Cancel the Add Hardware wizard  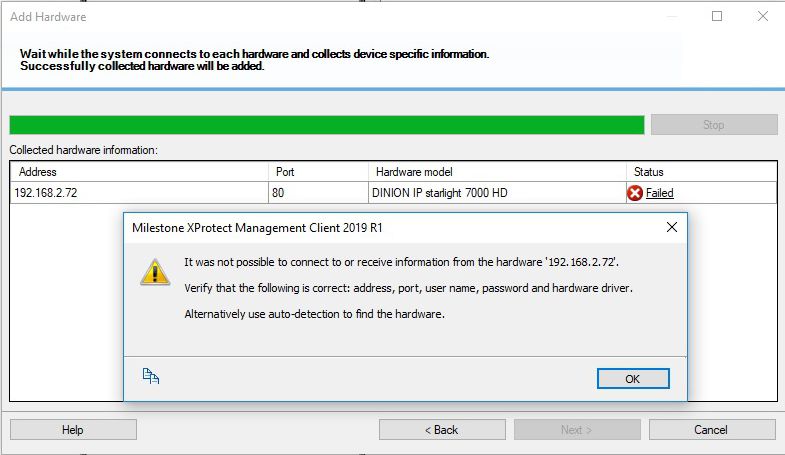click(x=712, y=430)
